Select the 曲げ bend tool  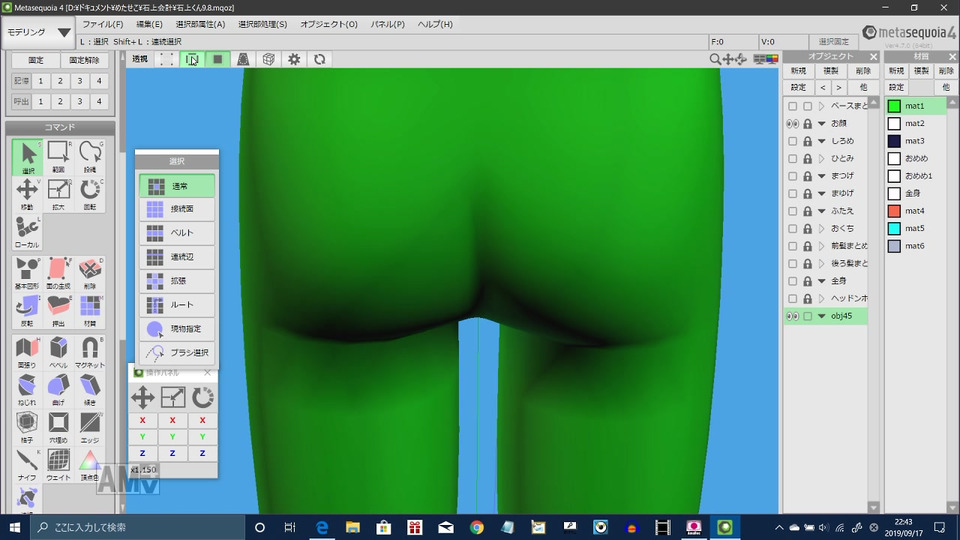[x=59, y=389]
